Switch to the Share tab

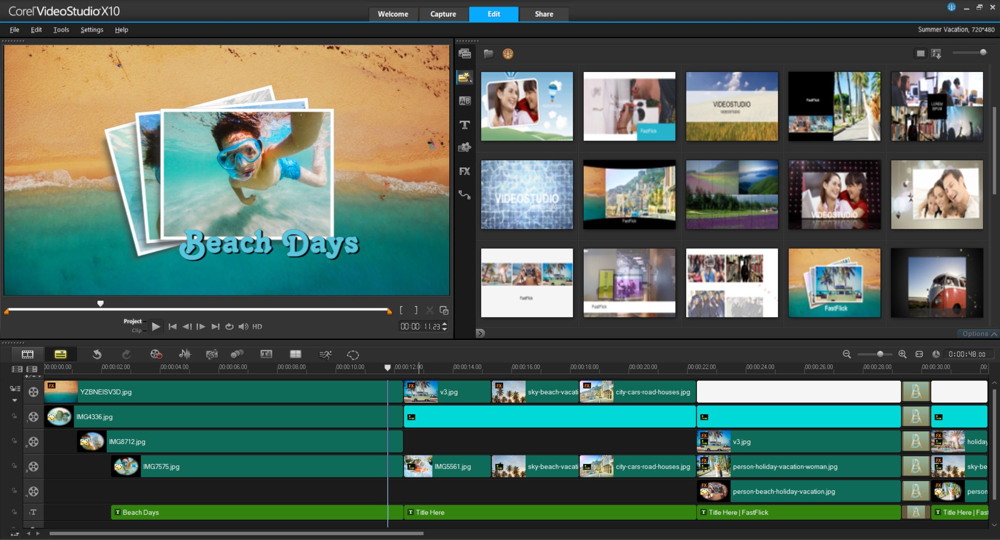pyautogui.click(x=544, y=14)
